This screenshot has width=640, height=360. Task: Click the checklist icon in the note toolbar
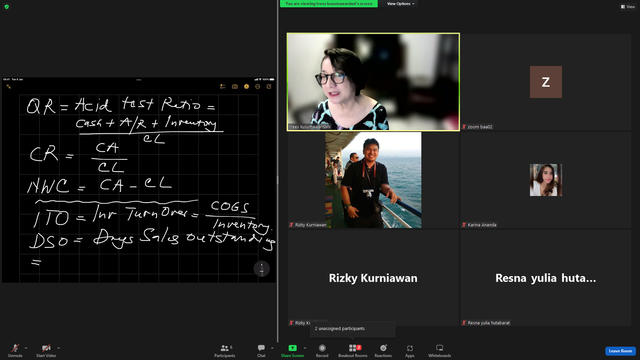222,87
